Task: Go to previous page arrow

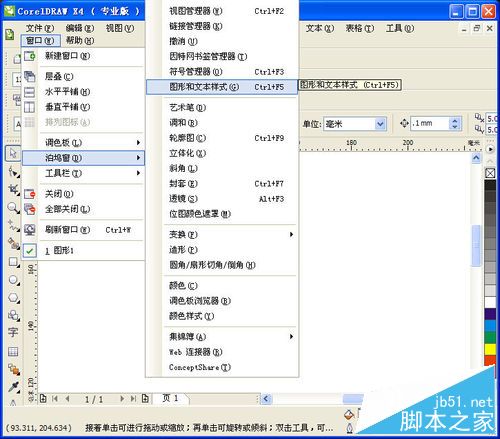Action: [x=68, y=399]
